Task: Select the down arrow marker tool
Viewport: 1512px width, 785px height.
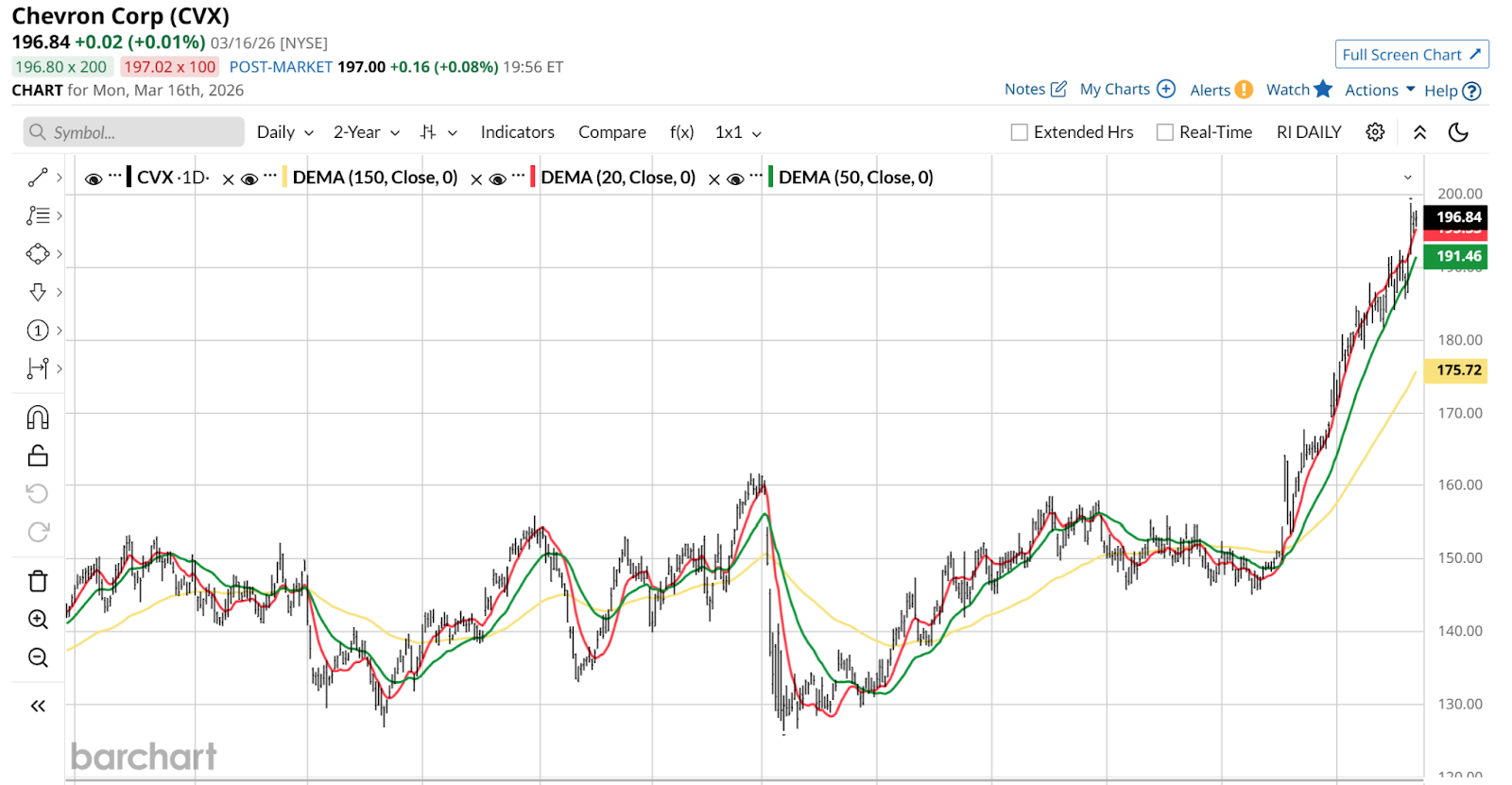Action: pyautogui.click(x=38, y=292)
